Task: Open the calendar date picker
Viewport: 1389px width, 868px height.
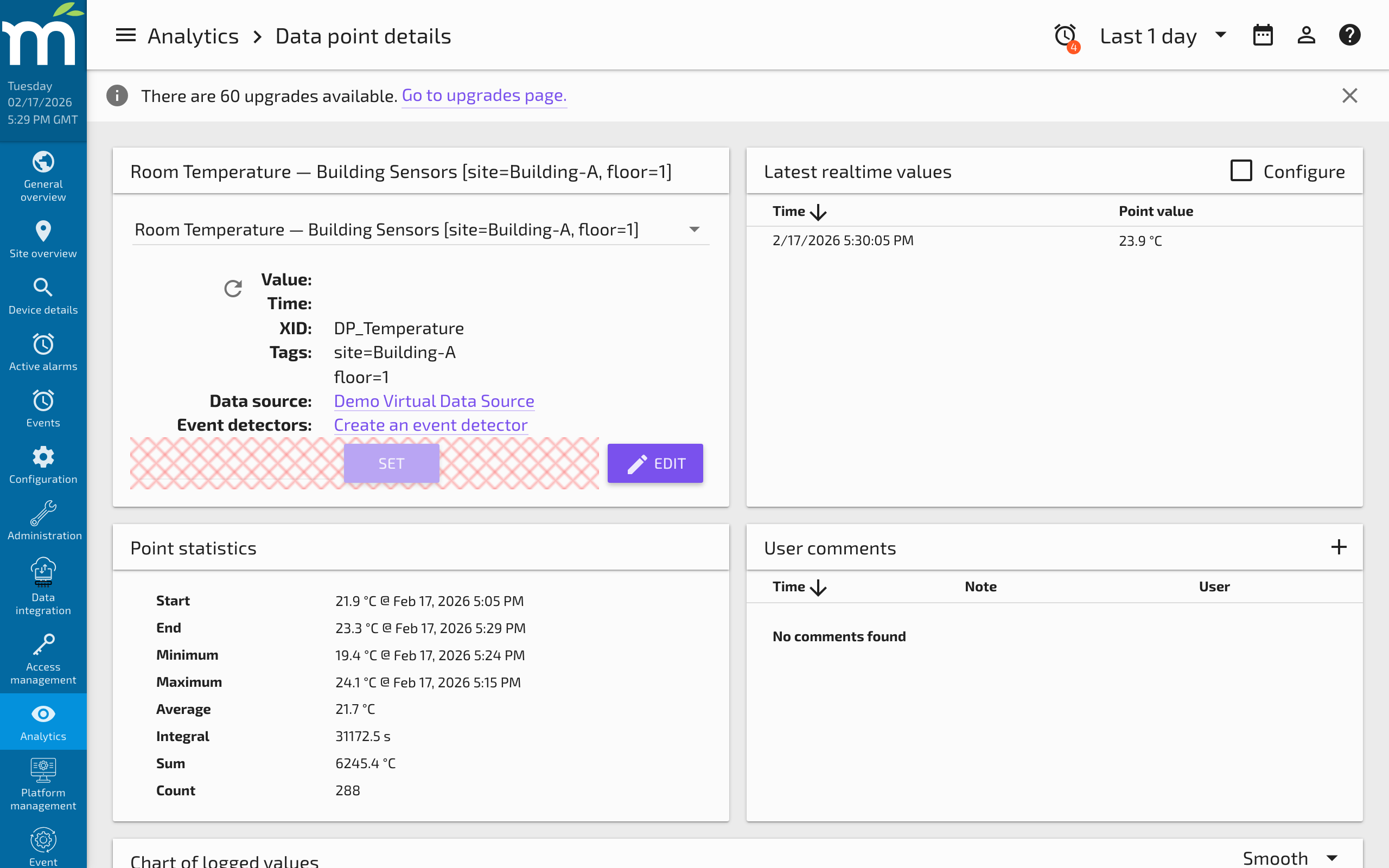Action: coord(1263,35)
